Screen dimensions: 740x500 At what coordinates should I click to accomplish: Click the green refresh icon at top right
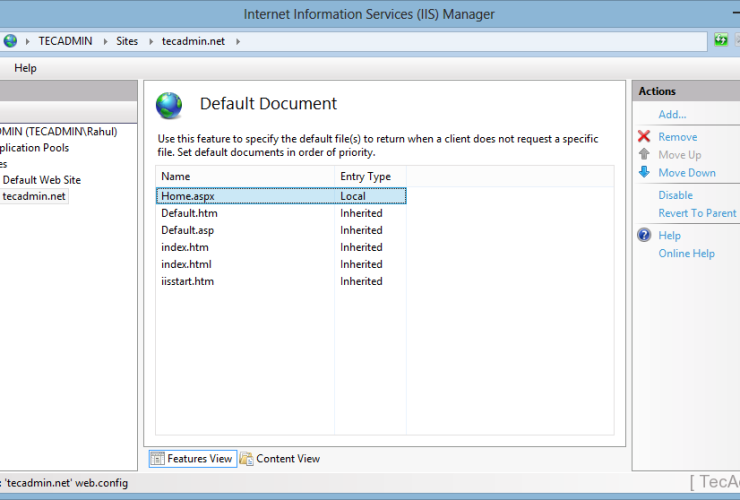click(x=720, y=41)
